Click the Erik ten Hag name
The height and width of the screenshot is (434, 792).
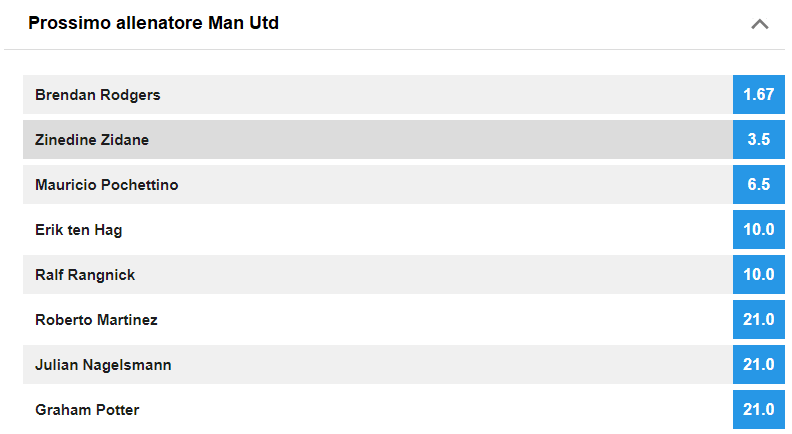pyautogui.click(x=78, y=230)
